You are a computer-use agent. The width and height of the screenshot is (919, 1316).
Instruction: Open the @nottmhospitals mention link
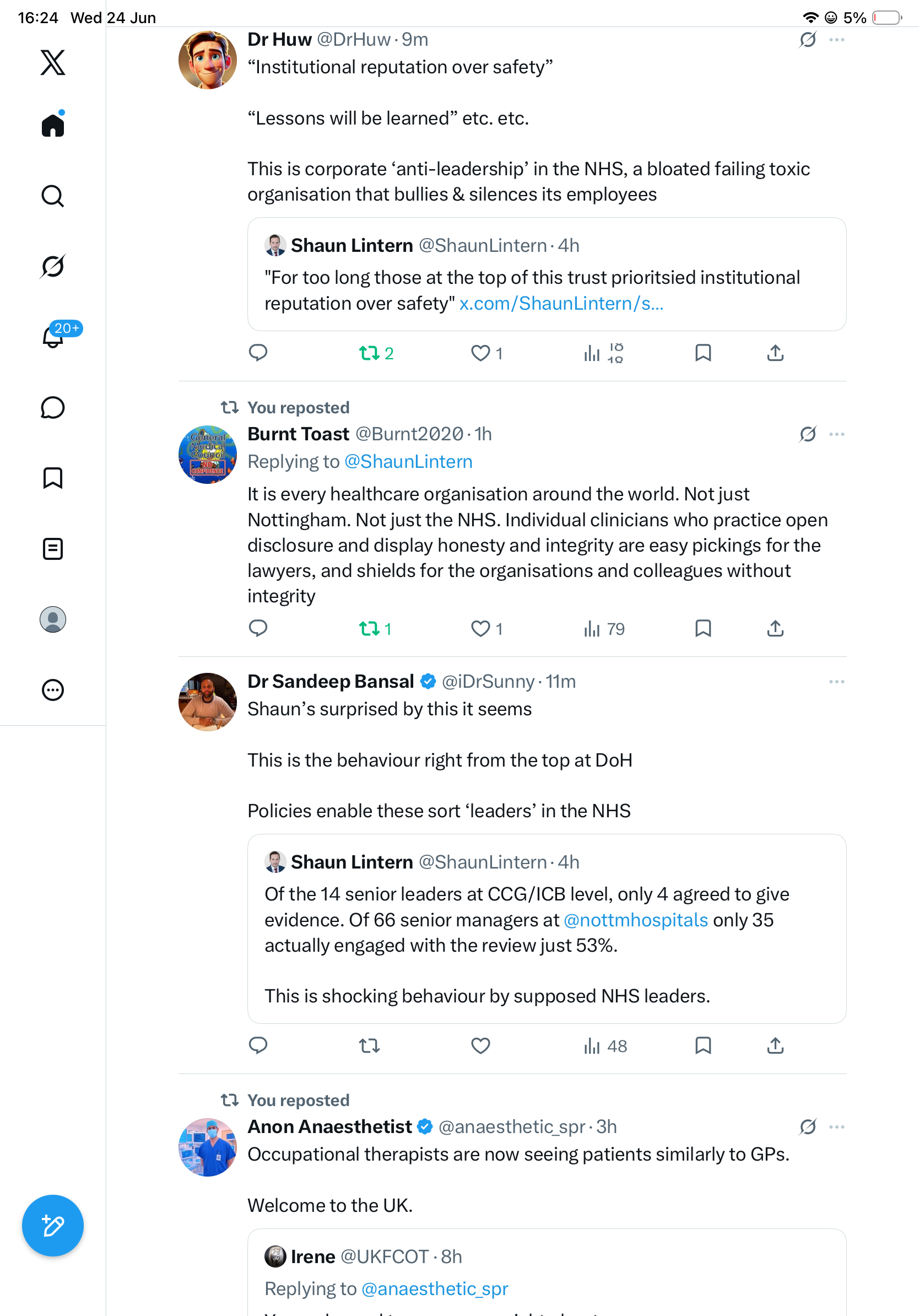(636, 920)
